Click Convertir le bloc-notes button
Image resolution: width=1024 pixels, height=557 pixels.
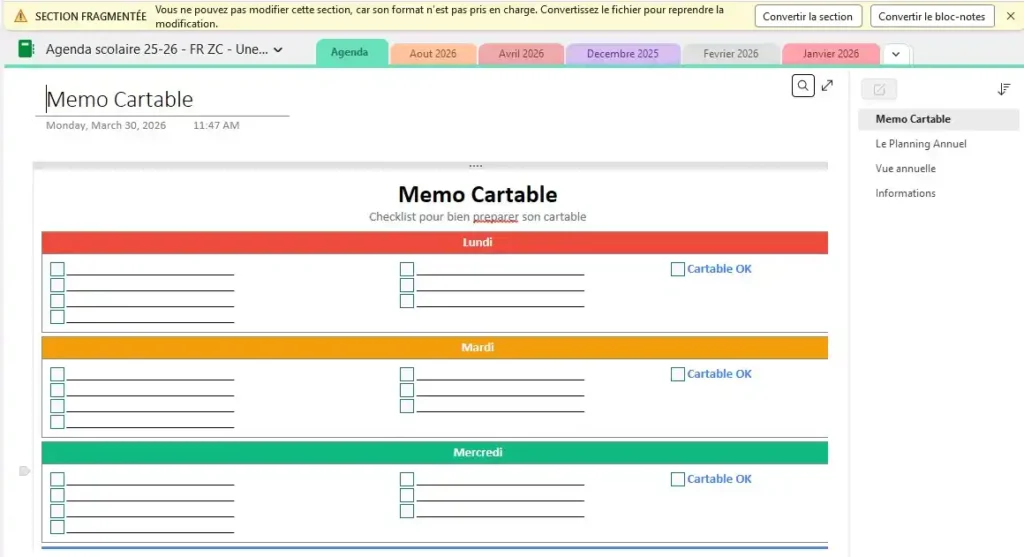[932, 16]
